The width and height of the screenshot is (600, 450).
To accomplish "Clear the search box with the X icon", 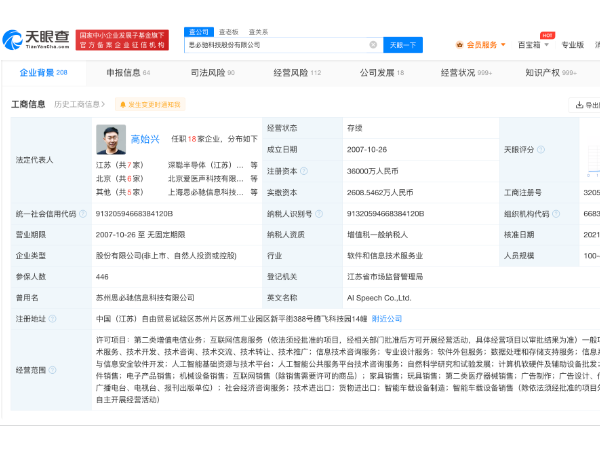I will [373, 45].
